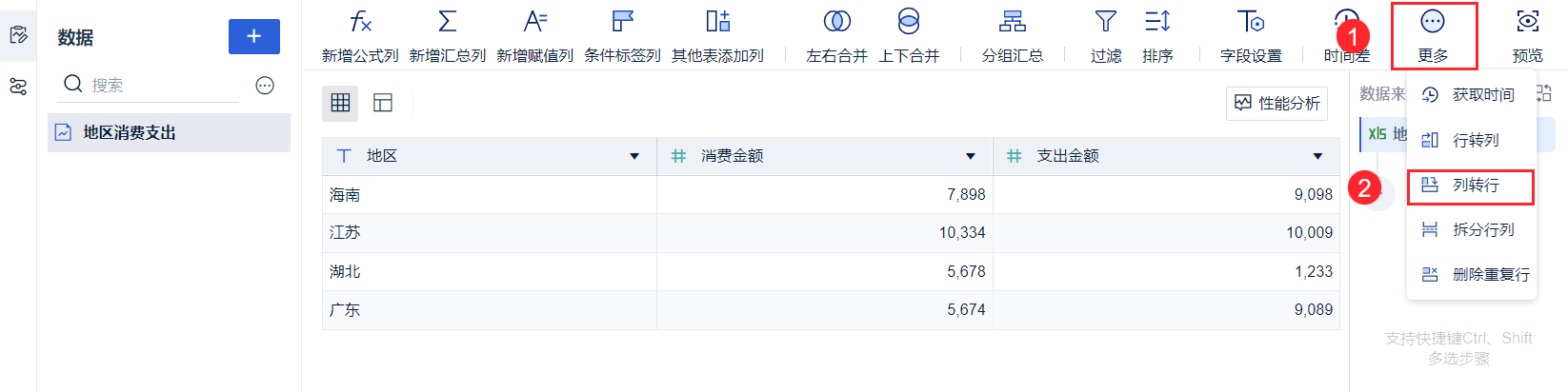Expand the 支出金额 column dropdown arrow
The width and height of the screenshot is (1568, 392).
[x=1317, y=156]
